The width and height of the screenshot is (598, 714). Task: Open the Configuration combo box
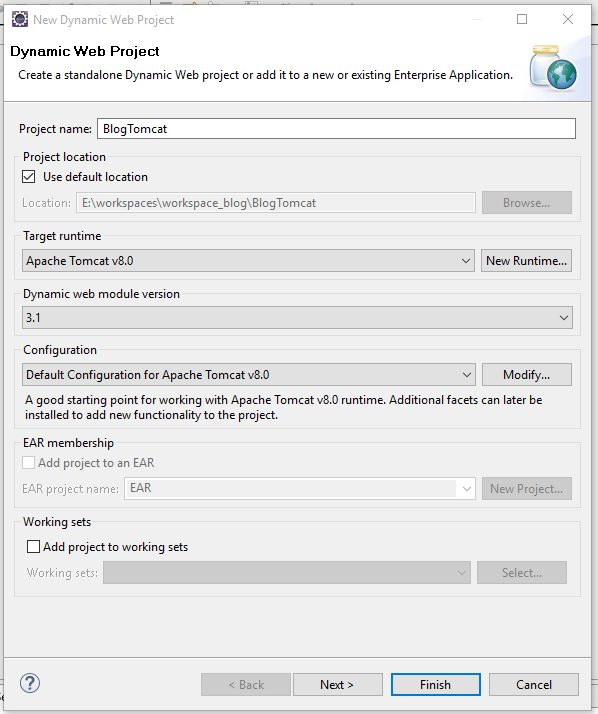click(249, 375)
